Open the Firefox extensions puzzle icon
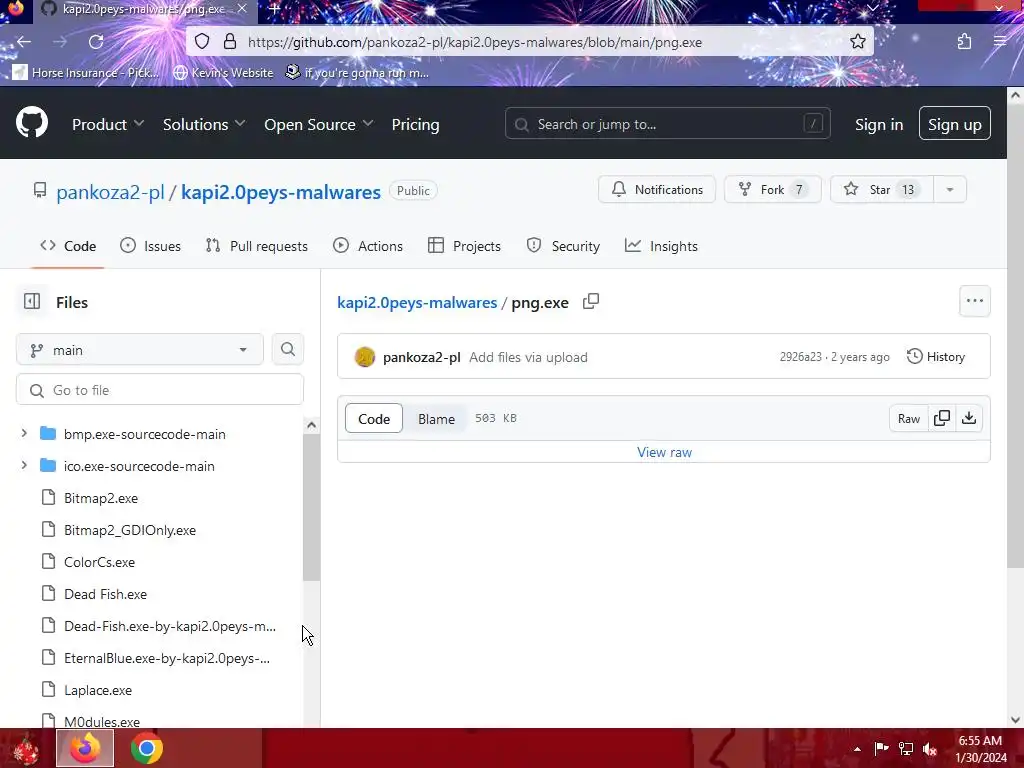Screen dimensions: 1024x768 tap(964, 42)
